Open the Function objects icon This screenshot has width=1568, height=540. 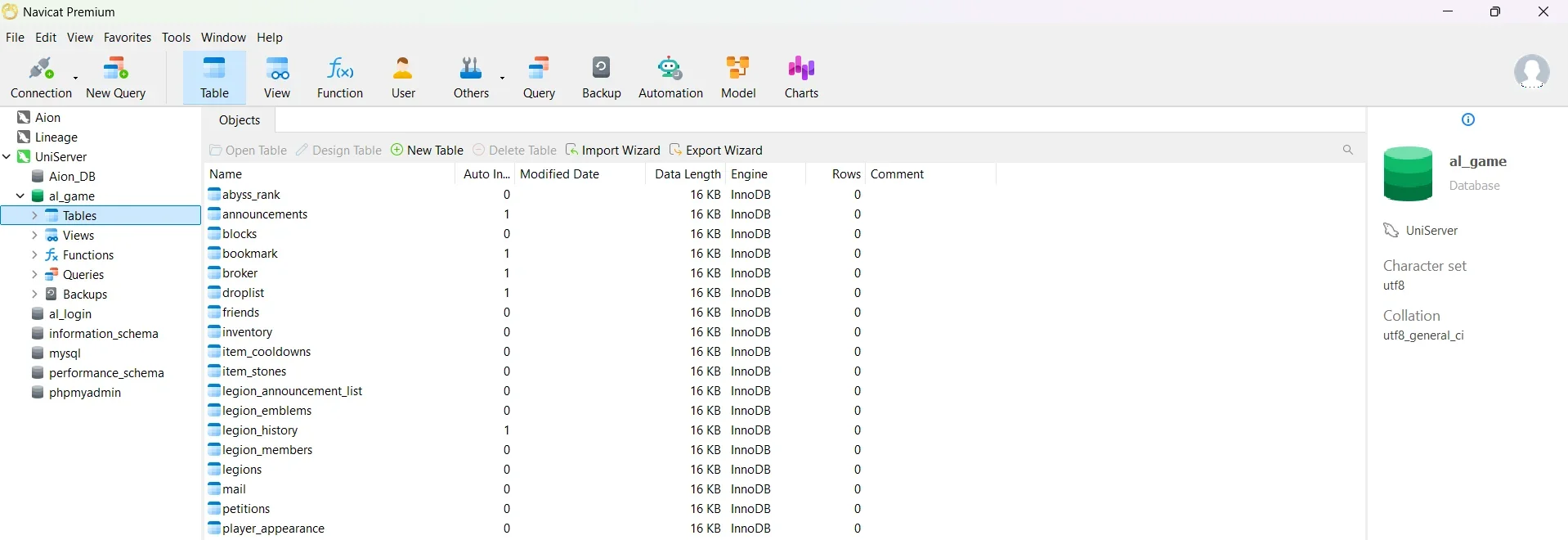click(340, 78)
